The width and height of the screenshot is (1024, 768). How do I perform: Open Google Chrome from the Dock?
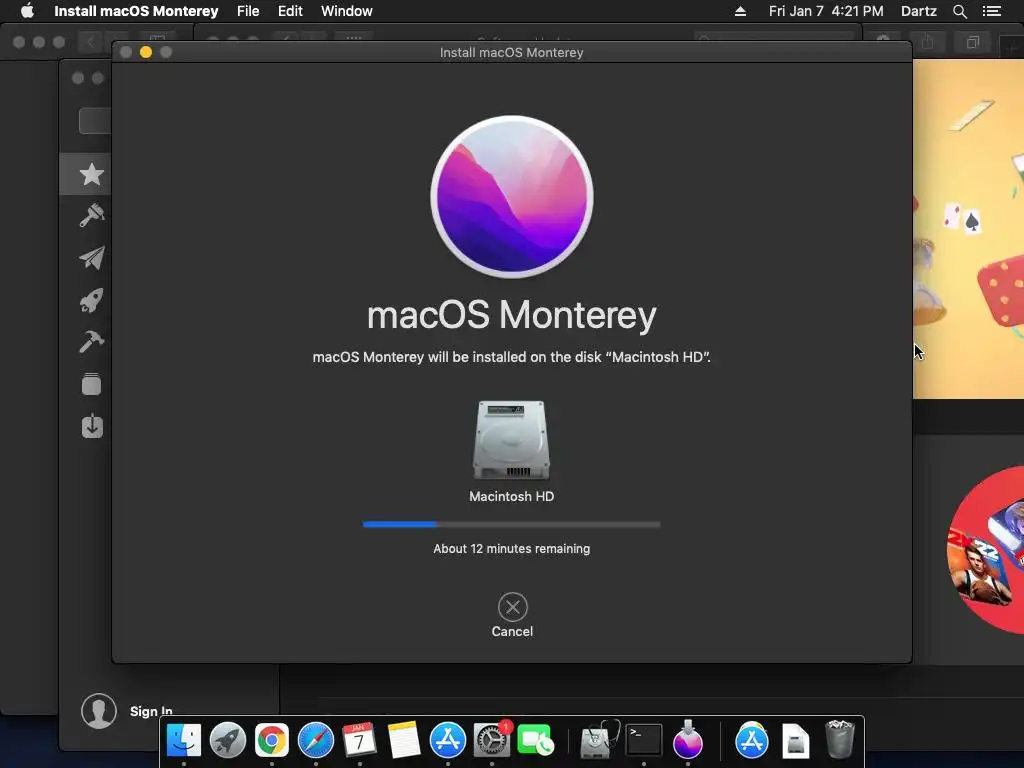click(x=272, y=741)
